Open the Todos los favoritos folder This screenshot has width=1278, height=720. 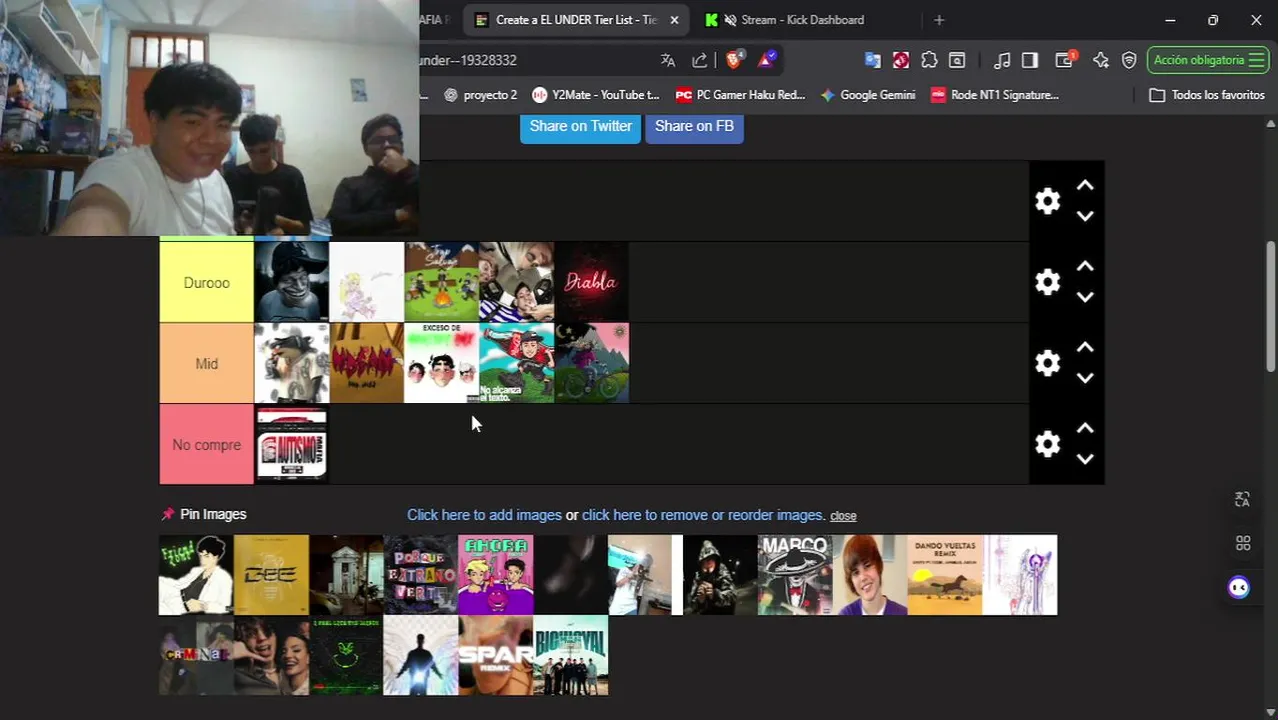click(x=1207, y=95)
